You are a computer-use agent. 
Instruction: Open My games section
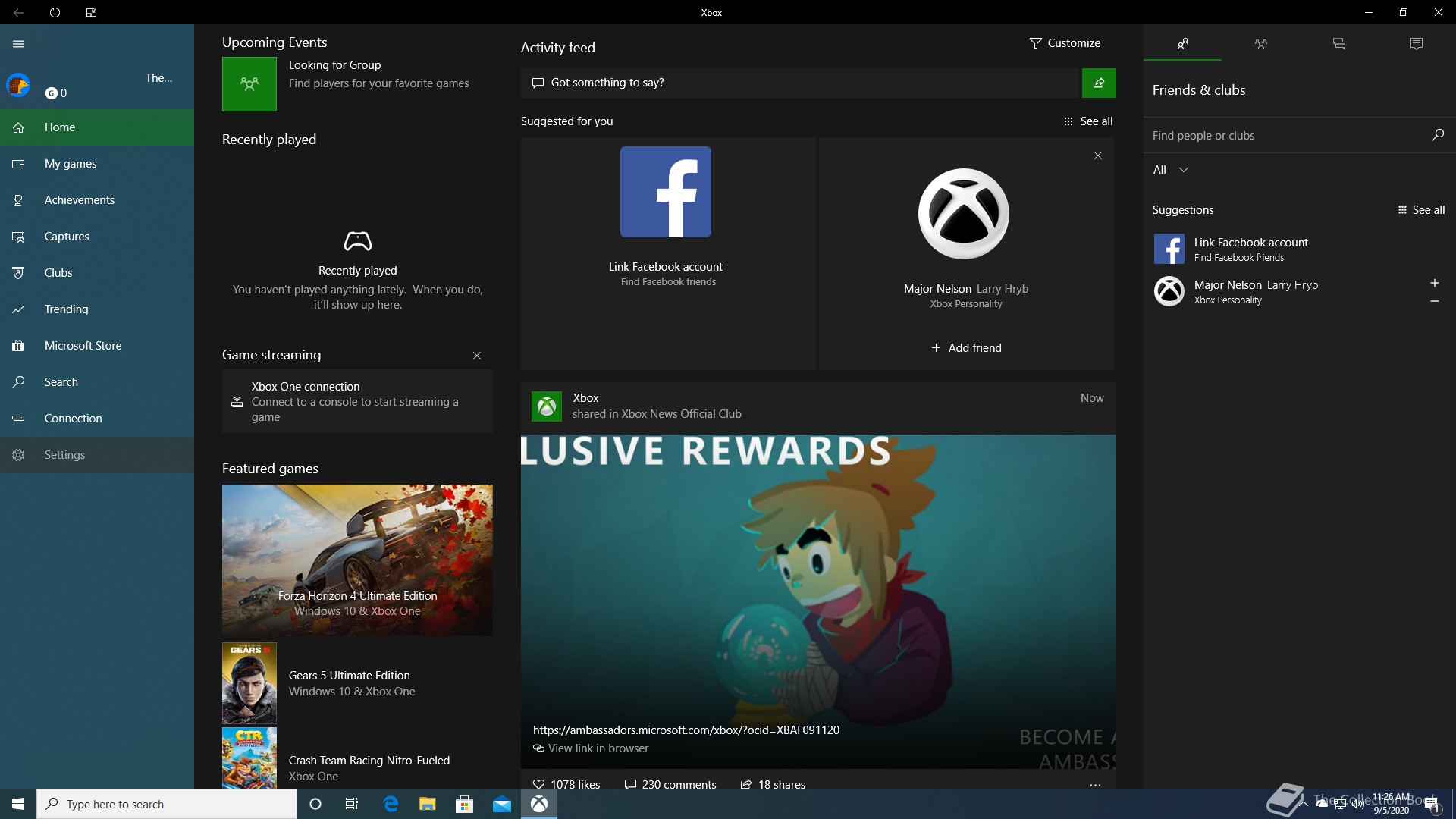(97, 164)
